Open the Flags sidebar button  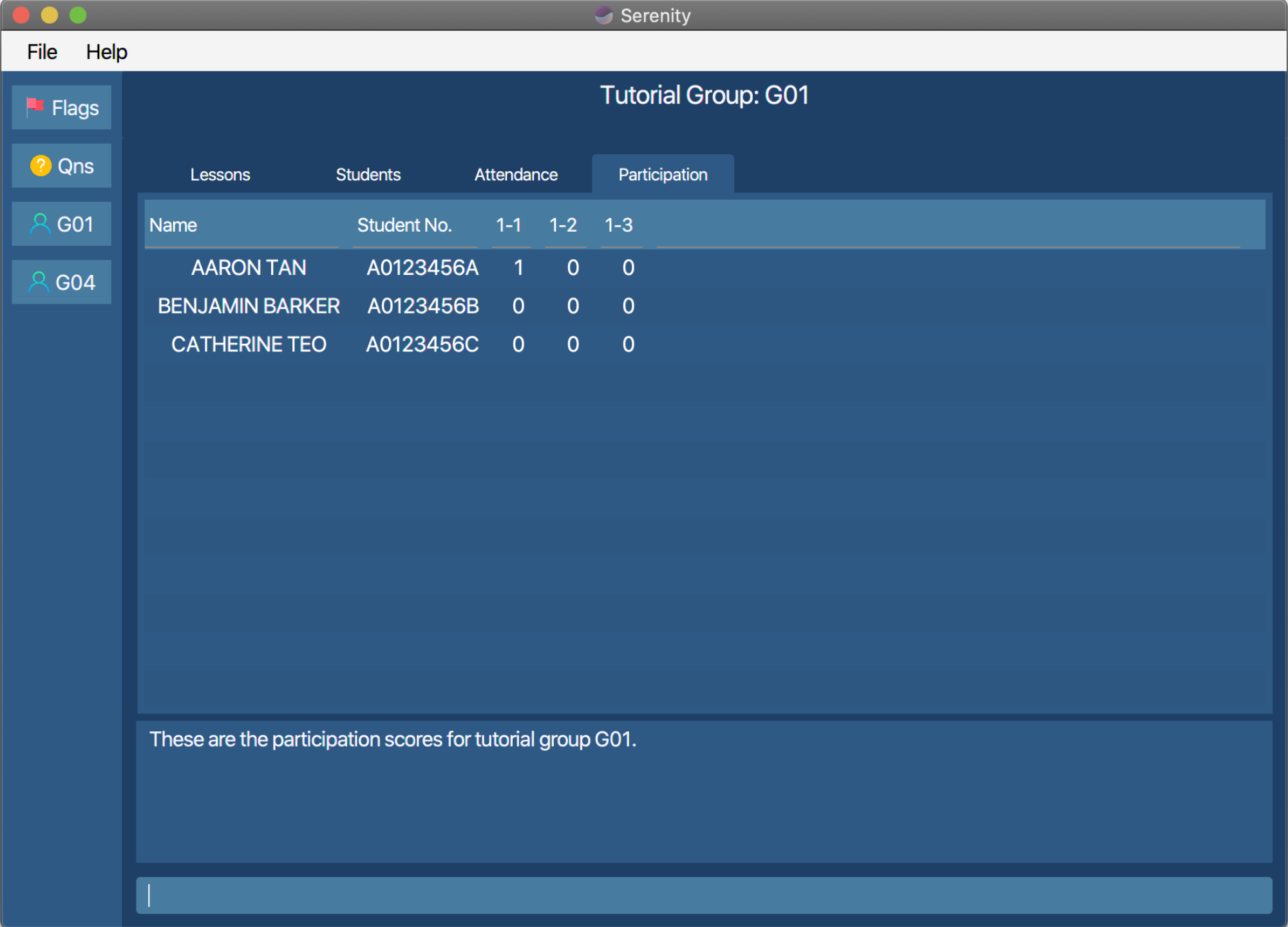point(62,108)
